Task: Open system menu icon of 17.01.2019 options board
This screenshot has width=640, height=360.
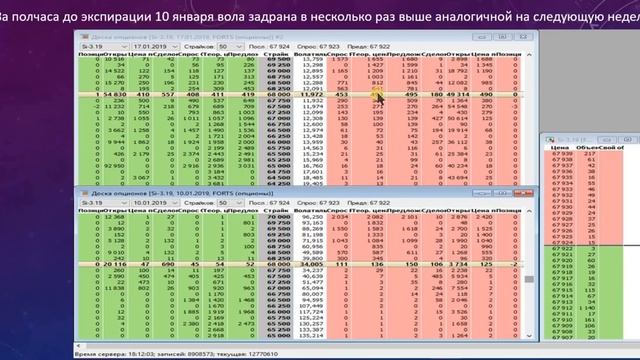Action: 85,37
